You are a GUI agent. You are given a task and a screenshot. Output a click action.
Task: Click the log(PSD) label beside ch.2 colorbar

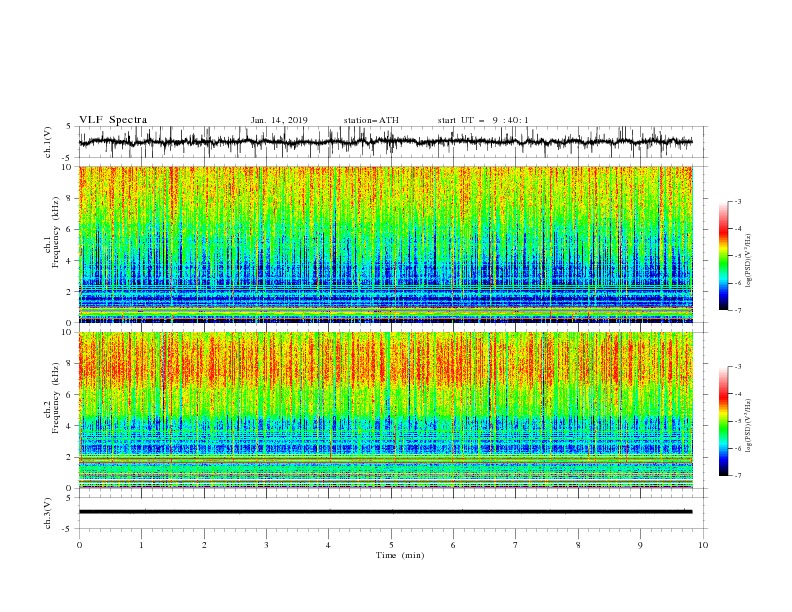coord(748,426)
